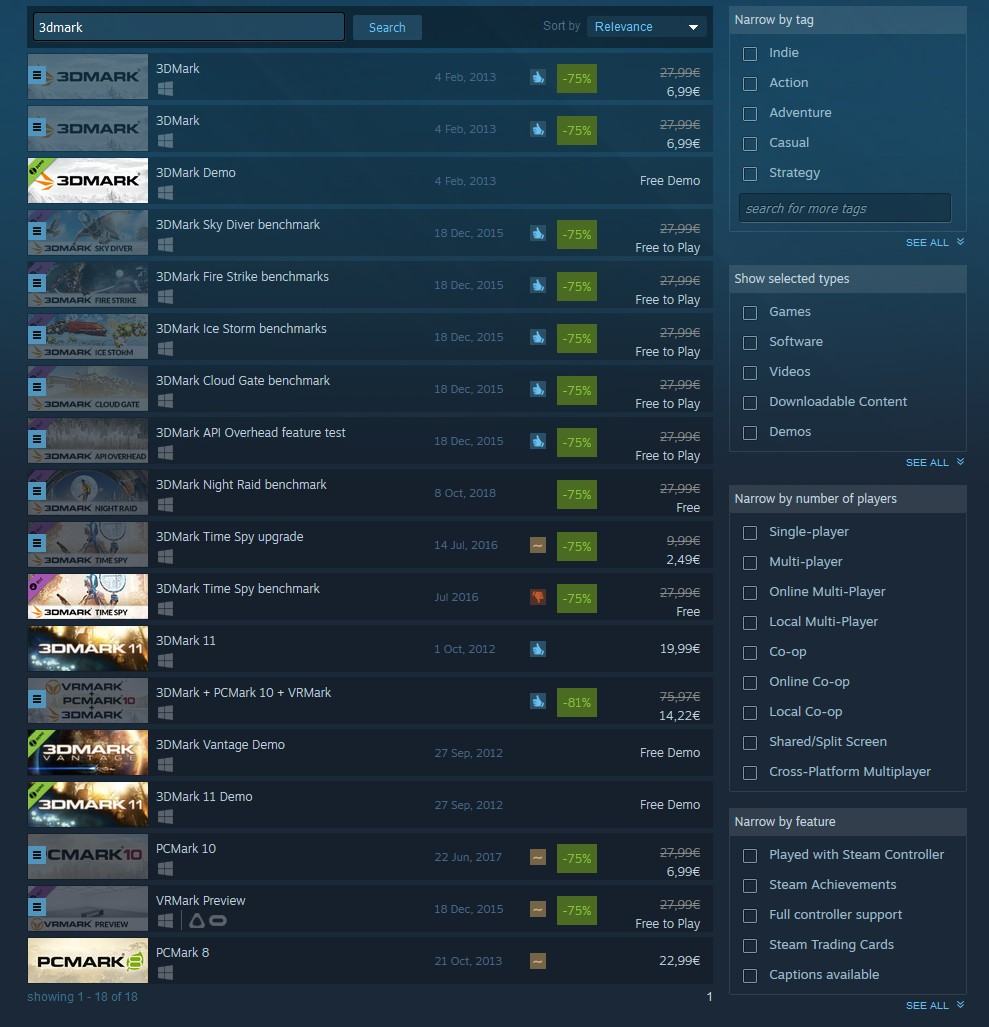
Task: Filter results to Software type
Action: coord(750,343)
